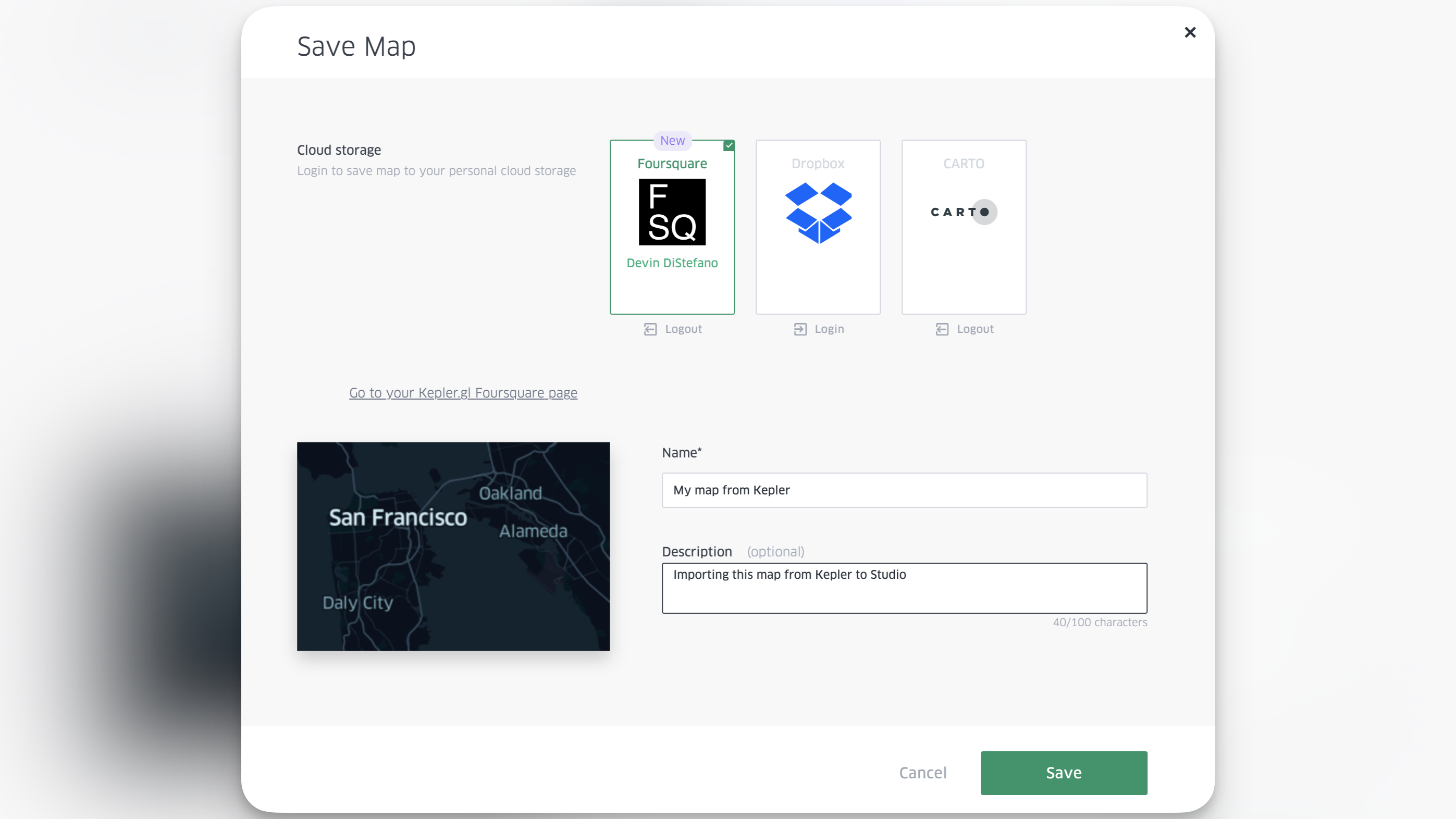Click the Foursquare provider title

tap(672, 164)
